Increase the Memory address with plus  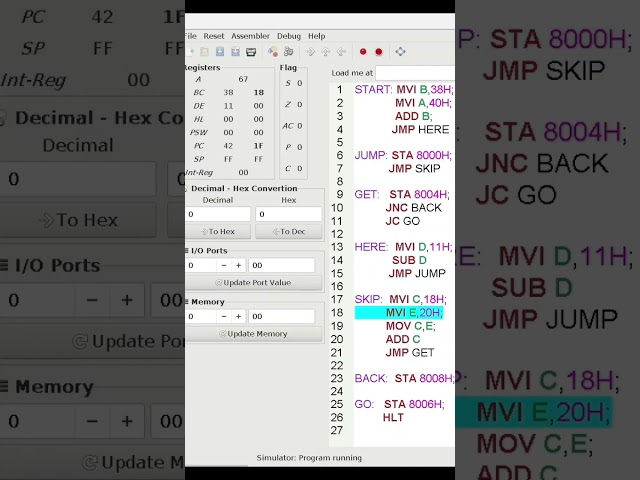click(238, 316)
